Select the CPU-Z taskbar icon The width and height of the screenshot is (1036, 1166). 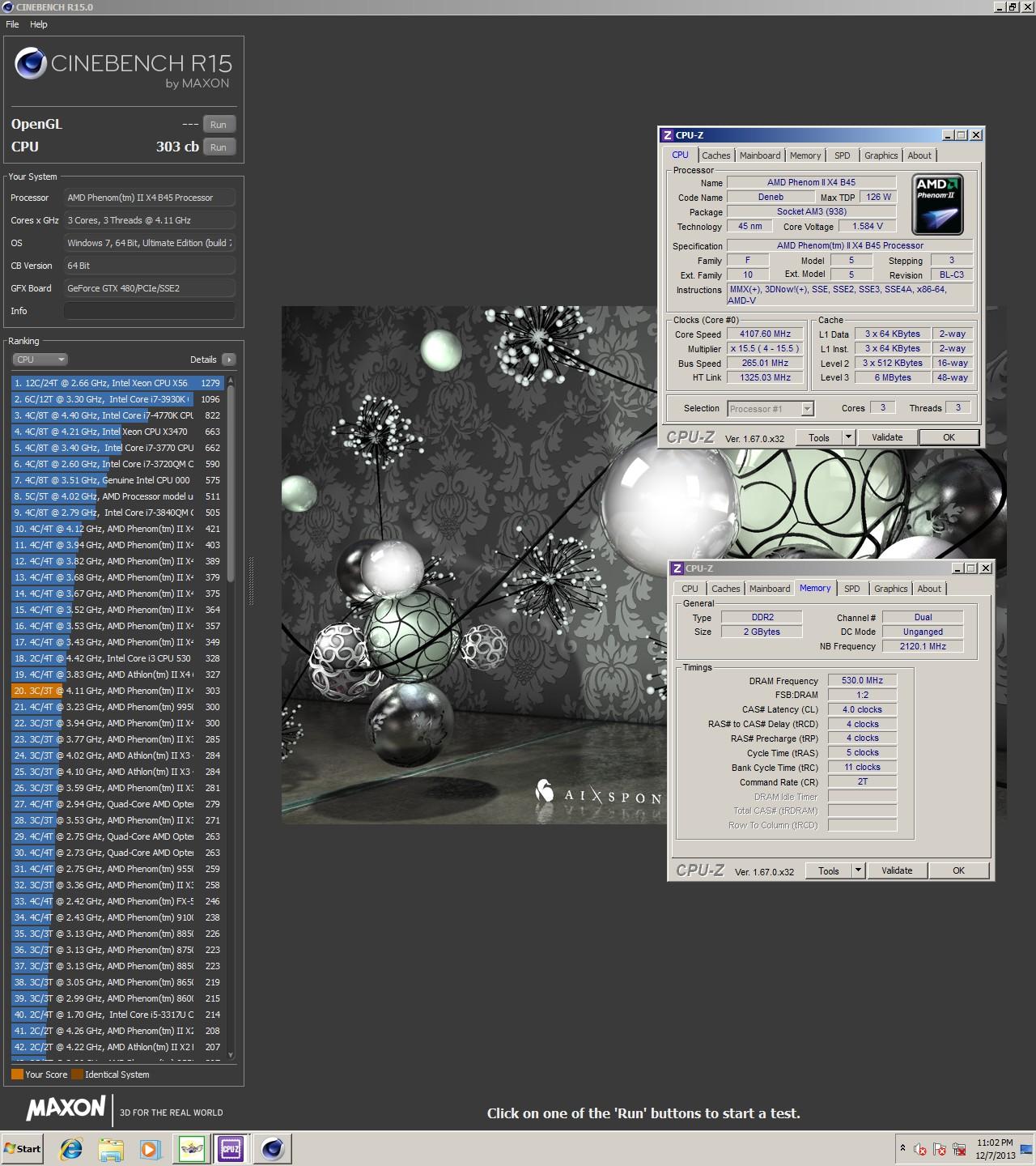[x=231, y=1148]
